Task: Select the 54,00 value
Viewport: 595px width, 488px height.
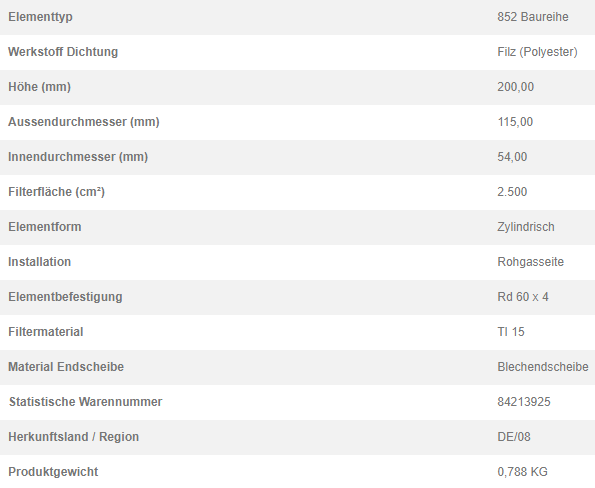Action: 512,157
